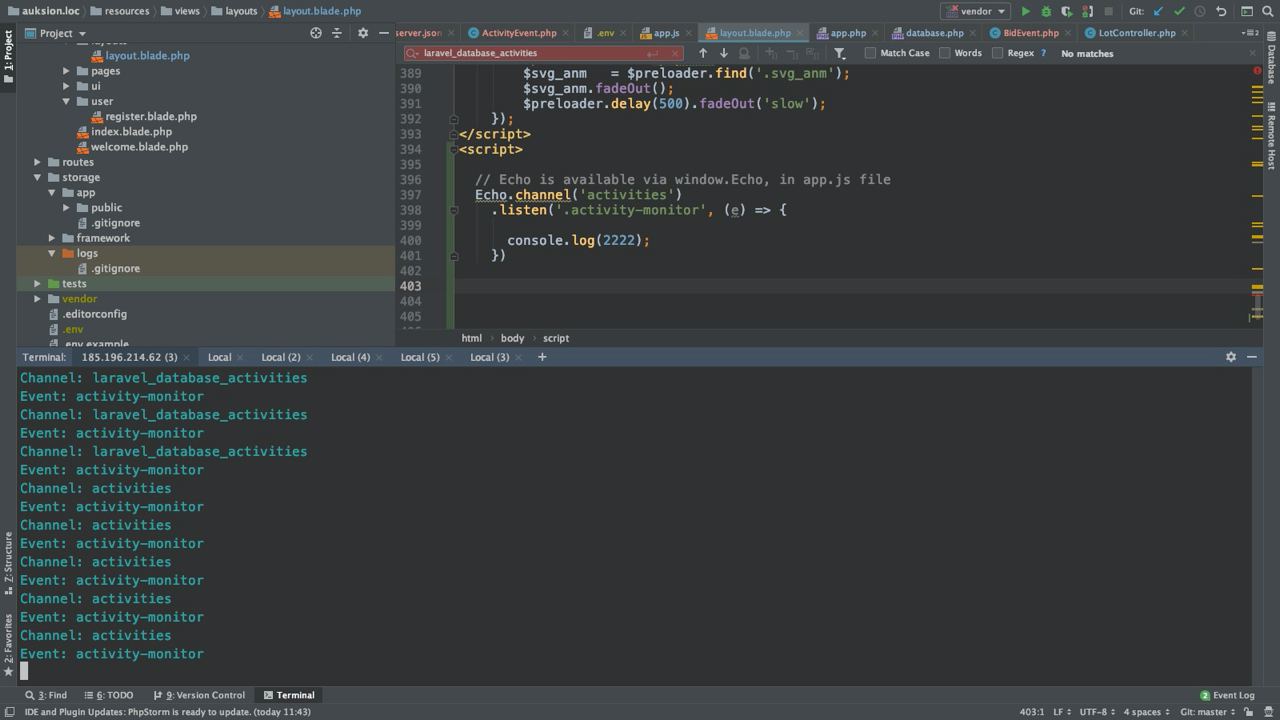This screenshot has height=720, width=1280.
Task: Open LotController.php editor tab
Action: [1137, 33]
